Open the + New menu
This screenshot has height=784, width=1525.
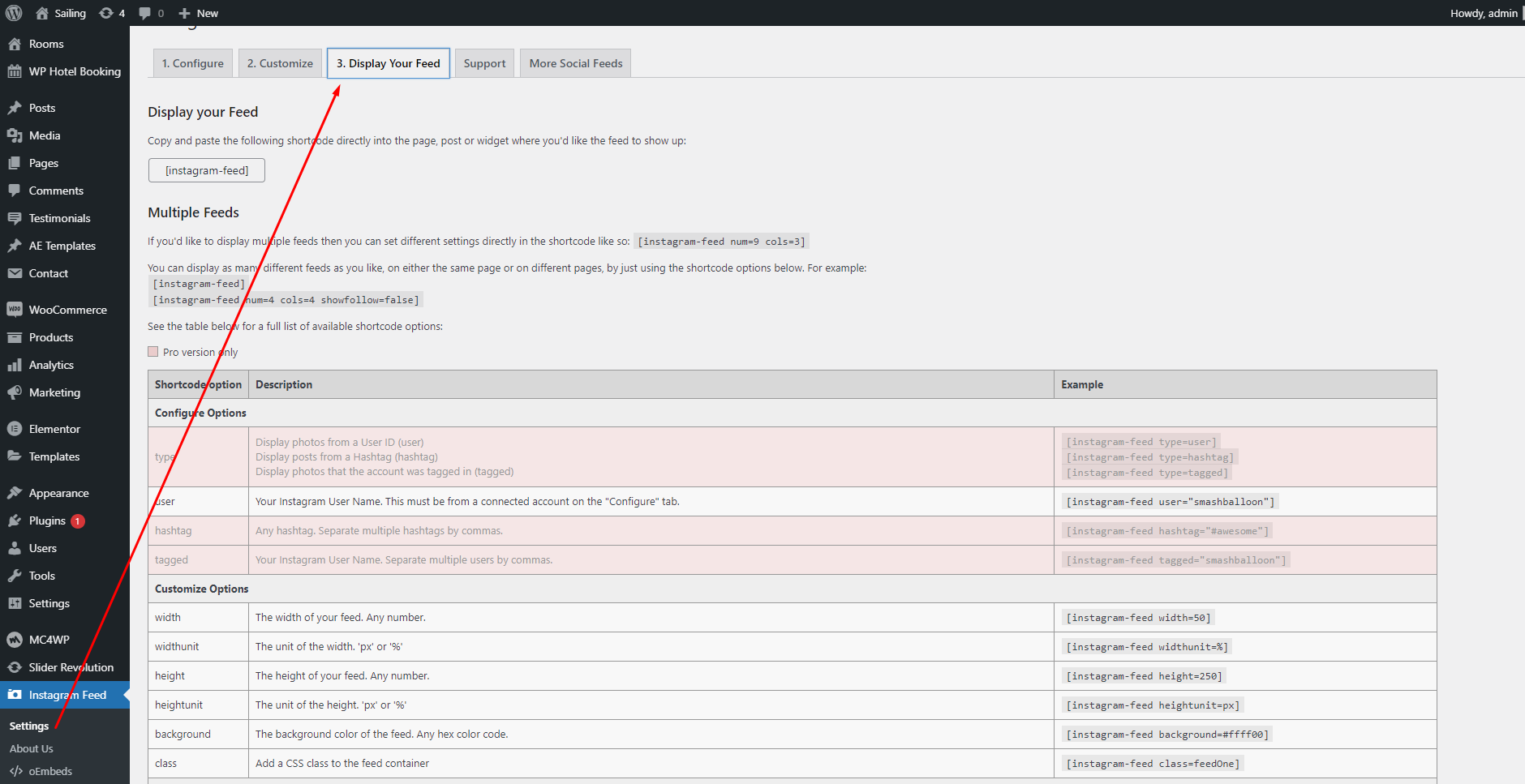[197, 12]
